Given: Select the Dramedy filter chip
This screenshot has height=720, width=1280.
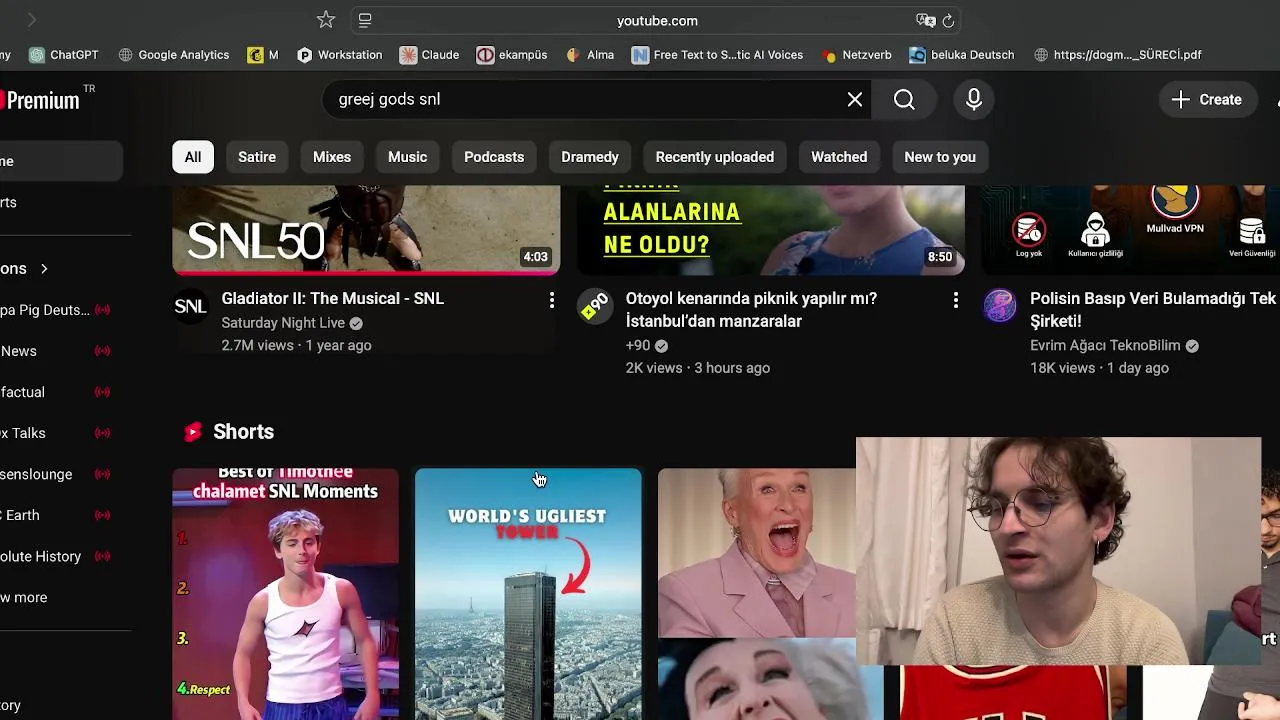Looking at the screenshot, I should (590, 157).
